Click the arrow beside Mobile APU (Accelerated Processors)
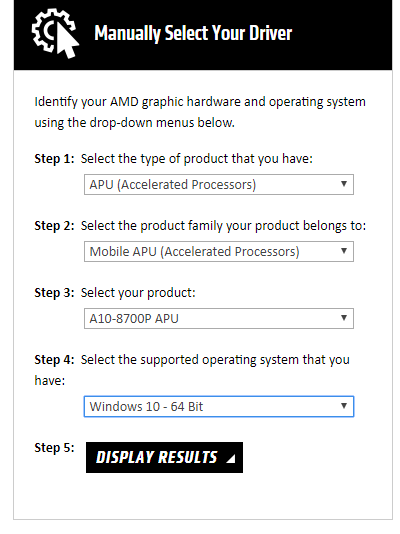The height and width of the screenshot is (534, 400). [344, 251]
